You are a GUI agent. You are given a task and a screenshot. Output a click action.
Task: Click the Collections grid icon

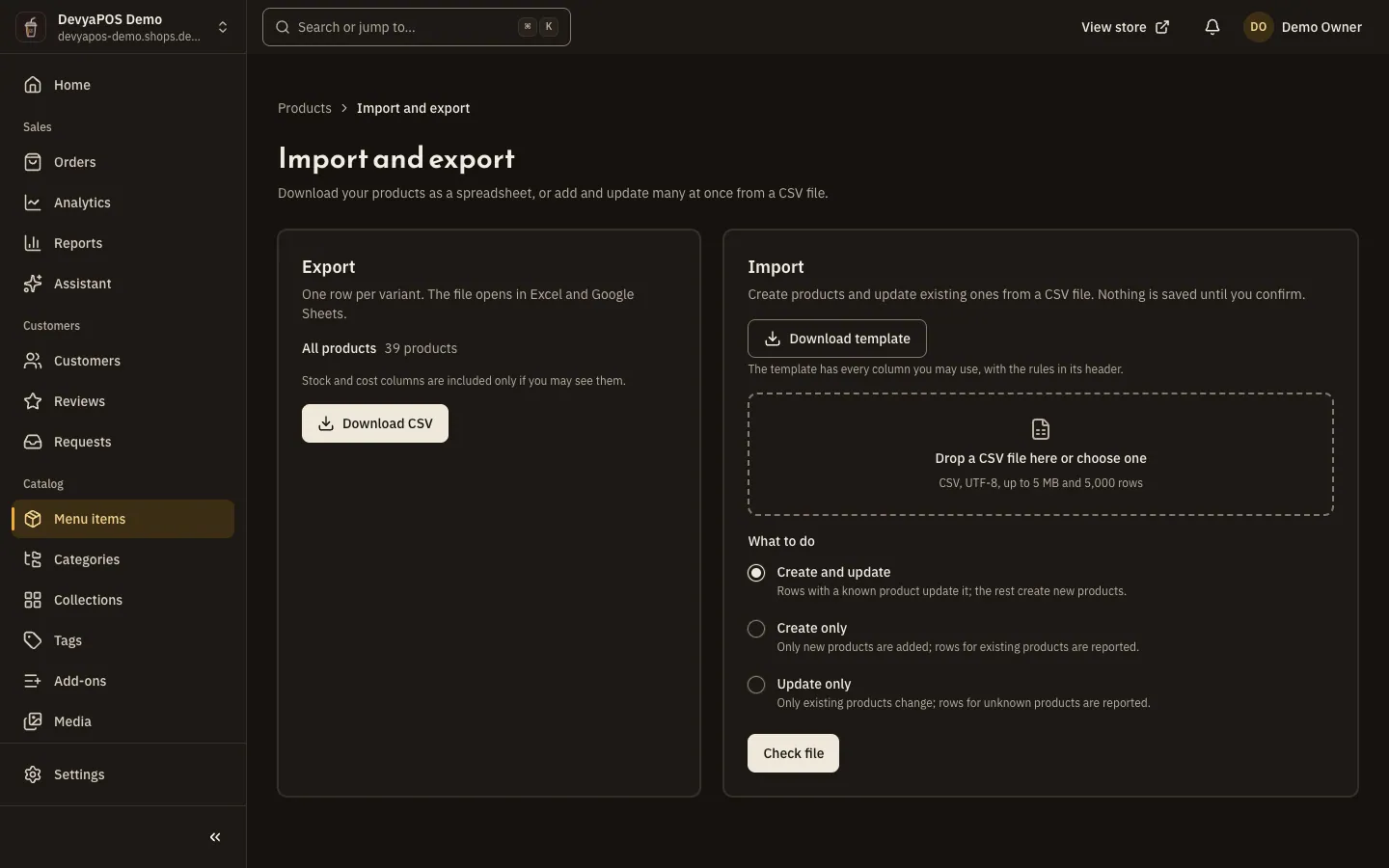(x=33, y=600)
